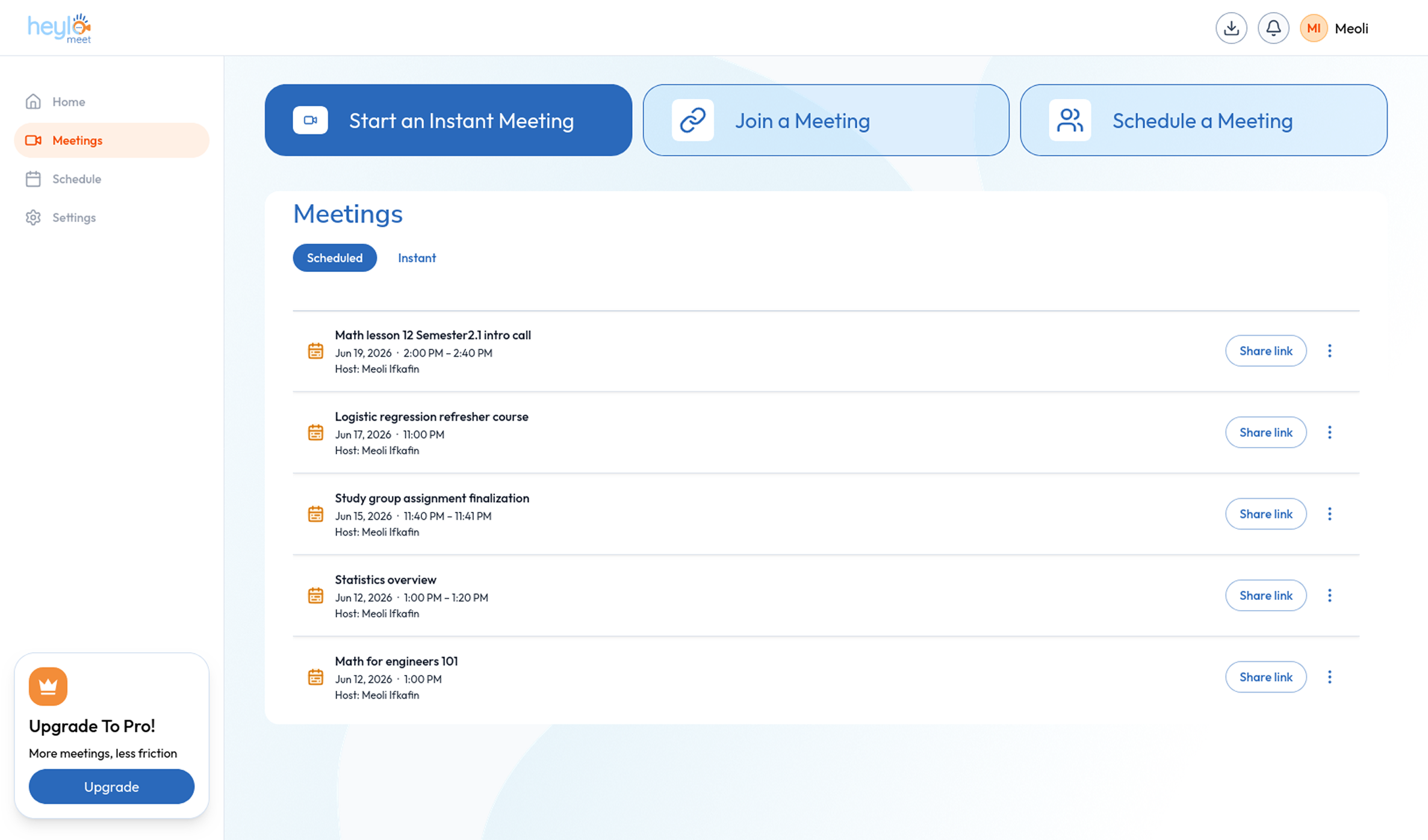Click the MI profile avatar

pyautogui.click(x=1314, y=28)
